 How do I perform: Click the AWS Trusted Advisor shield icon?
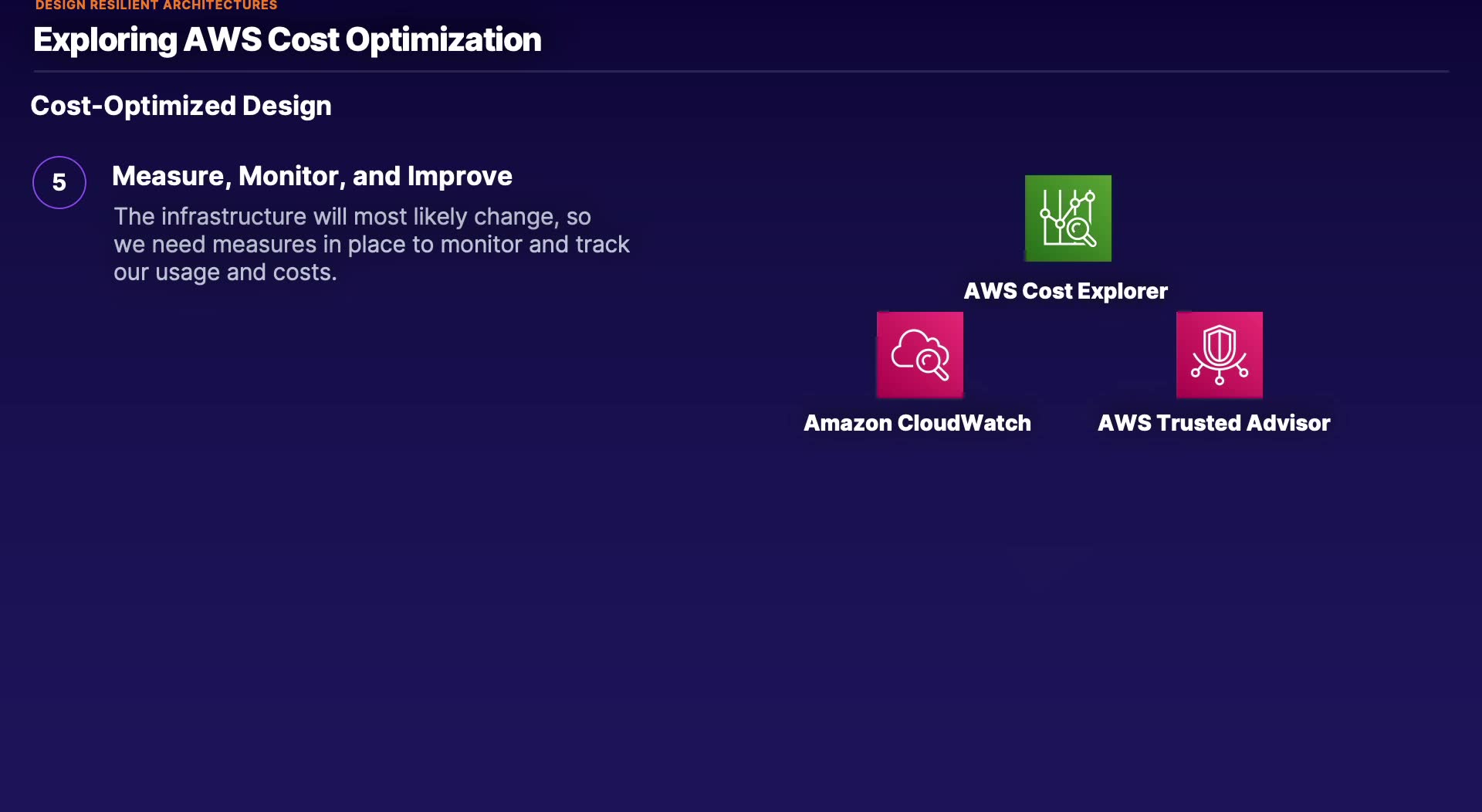[1219, 355]
